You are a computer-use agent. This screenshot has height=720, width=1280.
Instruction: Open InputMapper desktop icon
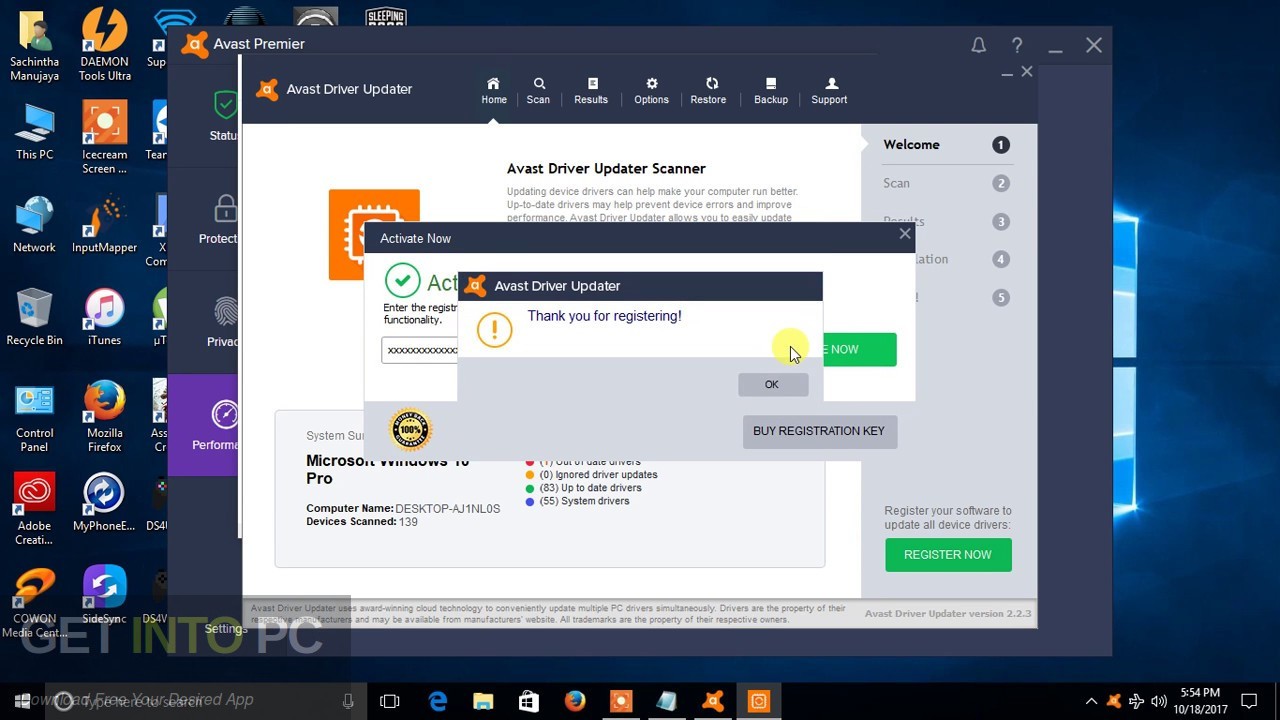[105, 225]
